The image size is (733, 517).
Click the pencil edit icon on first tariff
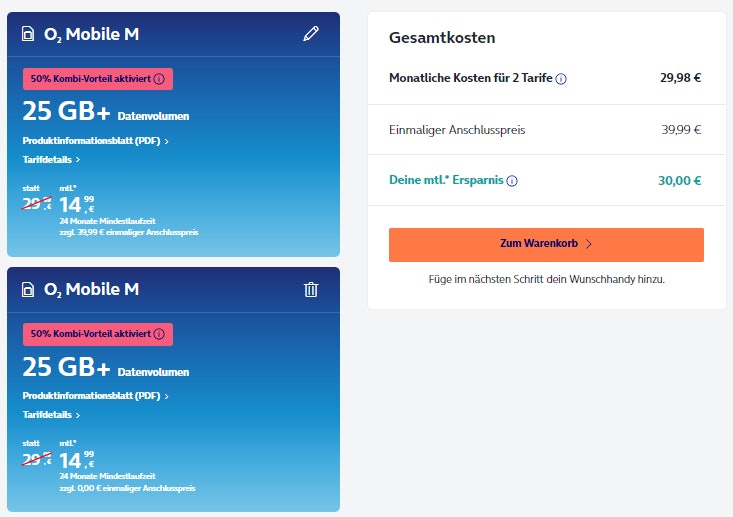[311, 34]
